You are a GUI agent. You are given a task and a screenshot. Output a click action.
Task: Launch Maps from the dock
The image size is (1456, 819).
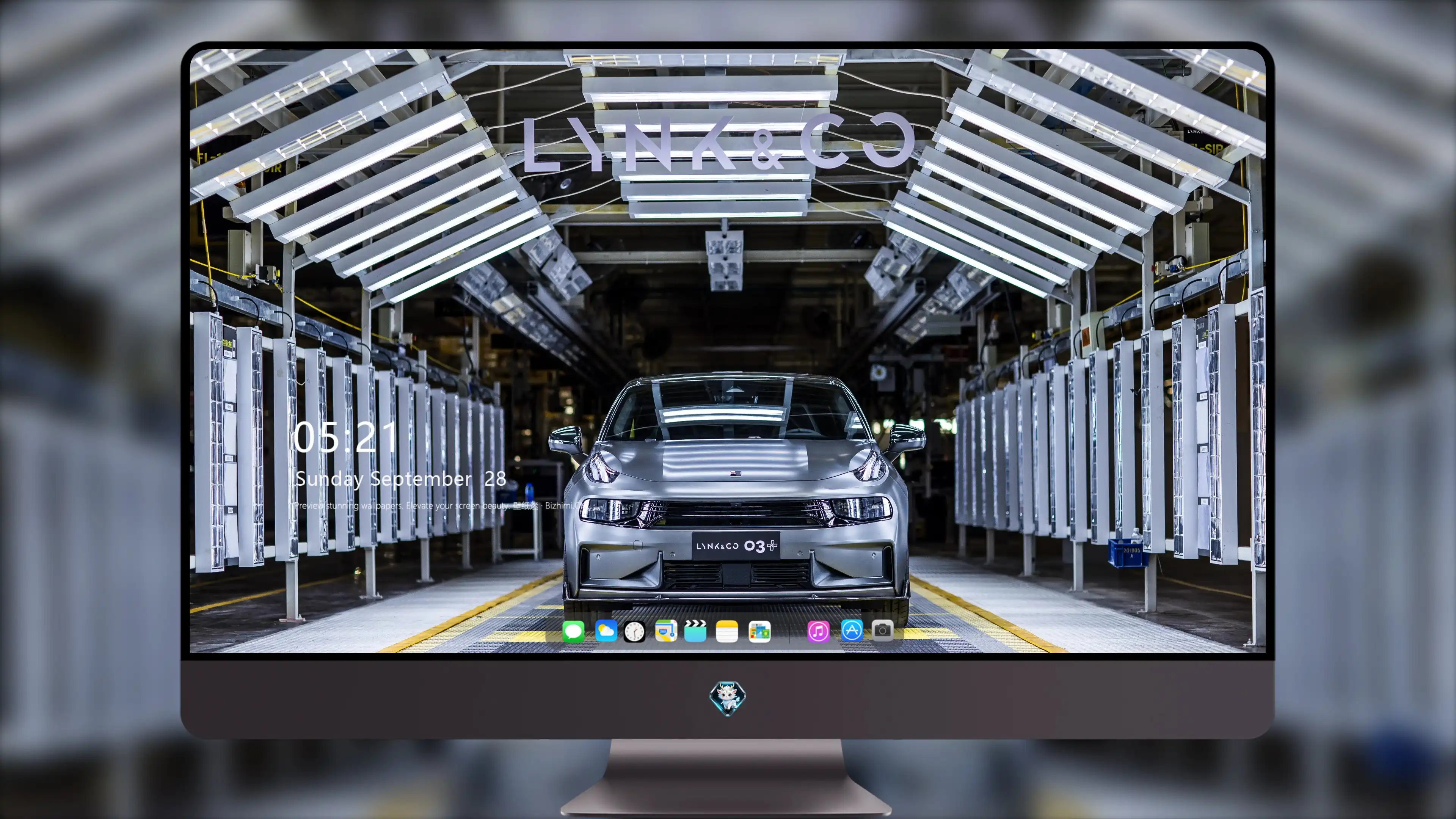666,631
